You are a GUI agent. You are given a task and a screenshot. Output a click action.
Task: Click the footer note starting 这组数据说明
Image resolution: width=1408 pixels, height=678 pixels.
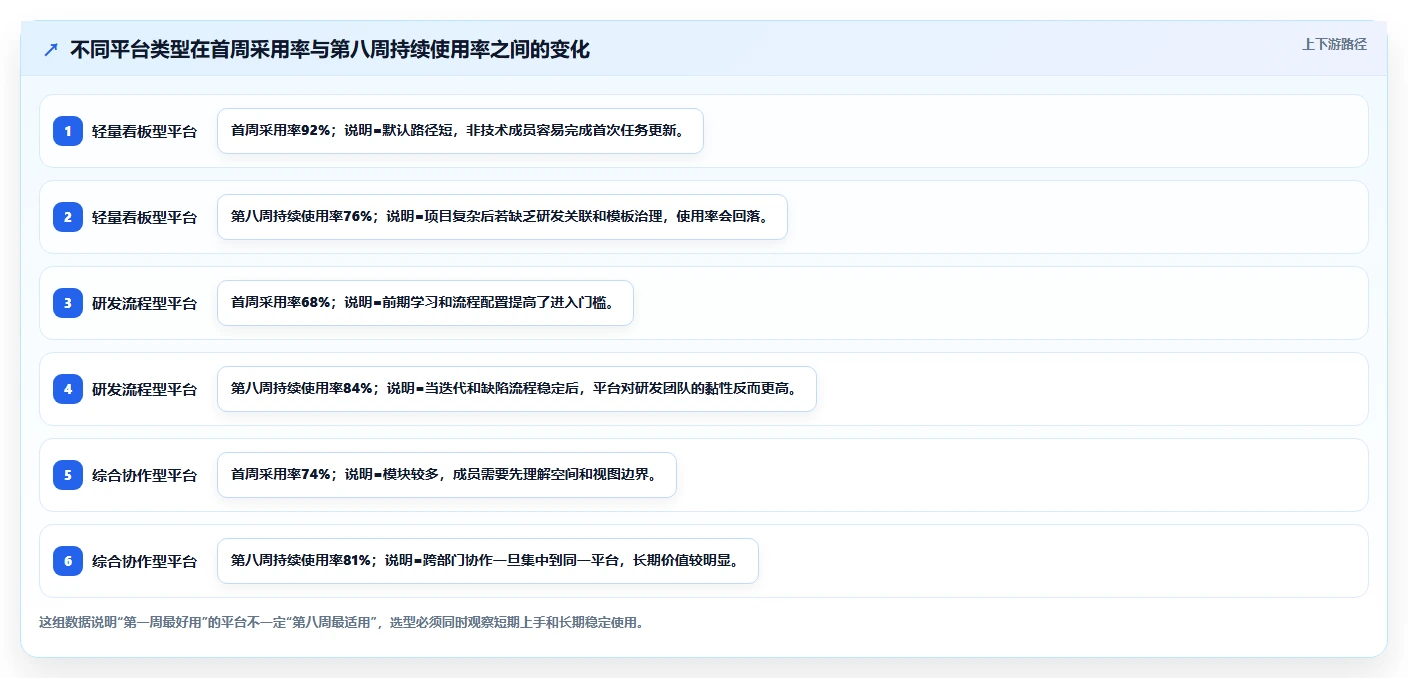(341, 622)
